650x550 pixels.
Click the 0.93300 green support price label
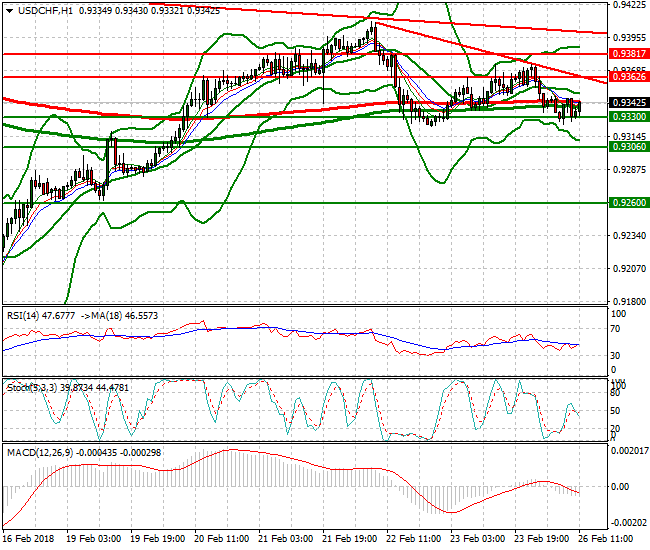click(x=629, y=117)
